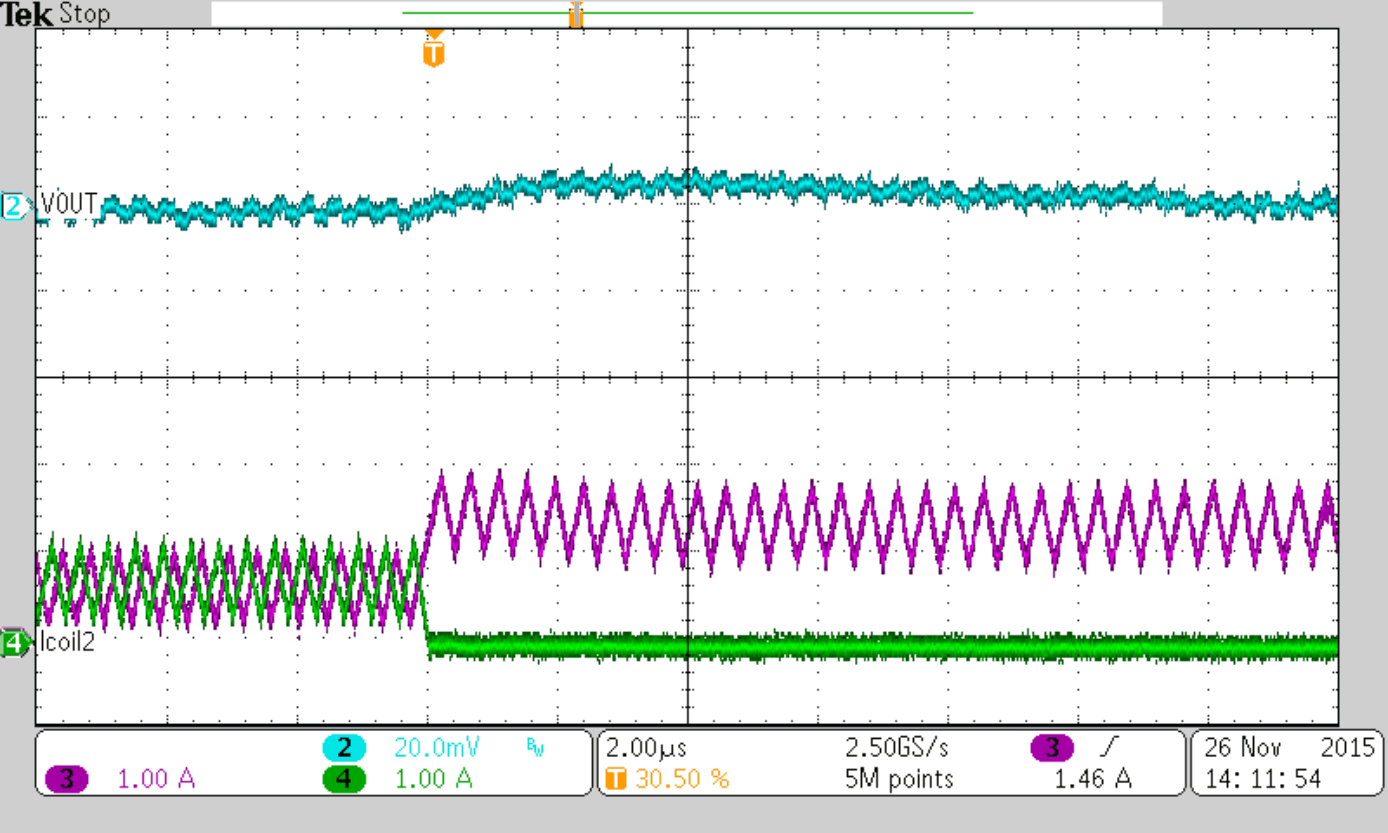Screen dimensions: 1388x833
Task: Select the green channel 4 badge in readout
Action: pyautogui.click(x=344, y=779)
